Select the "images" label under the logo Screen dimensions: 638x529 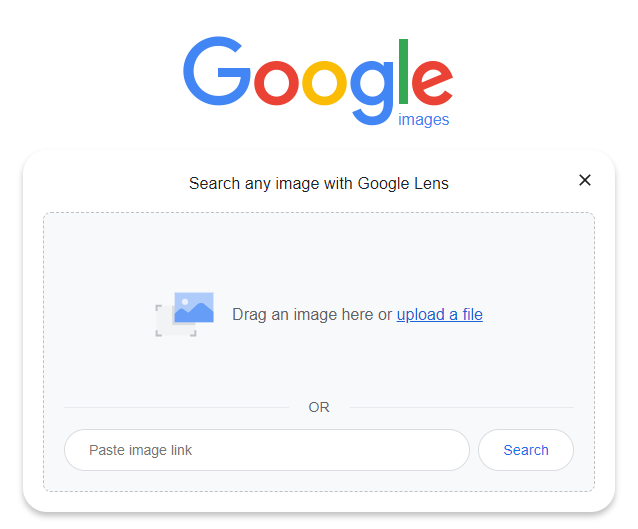pos(424,120)
